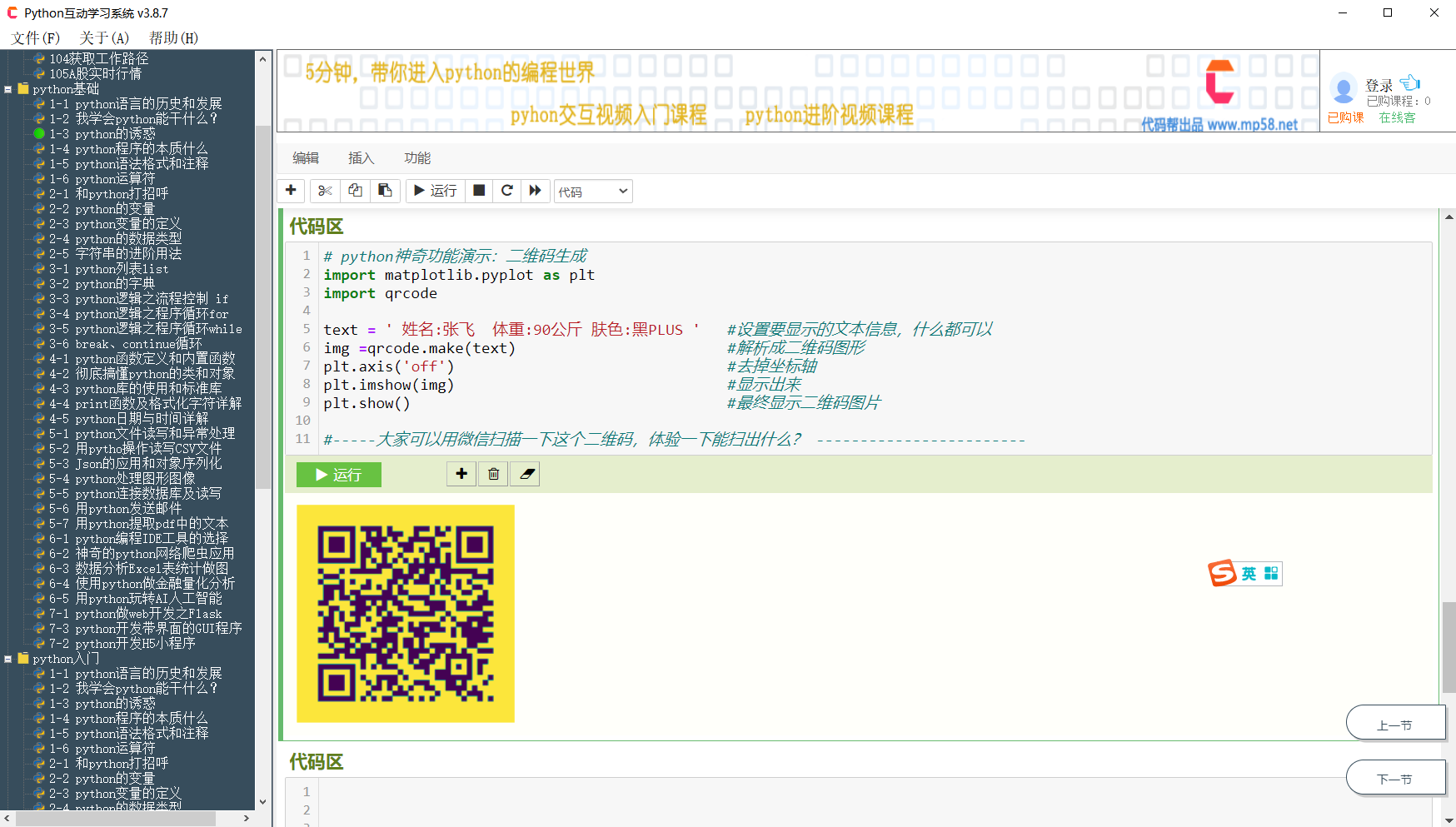Click the pointing hand icon beside 登录

coord(1410,82)
